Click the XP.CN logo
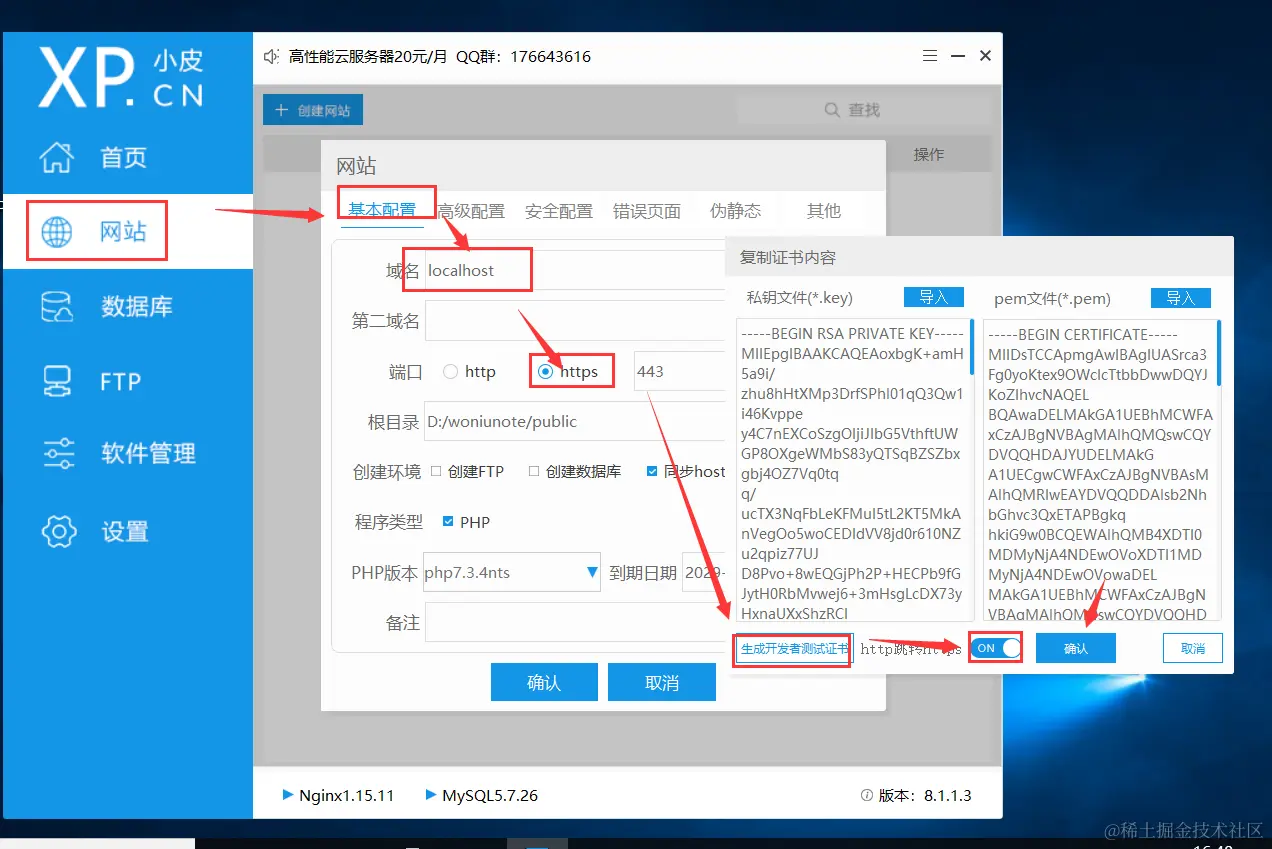 tap(120, 78)
